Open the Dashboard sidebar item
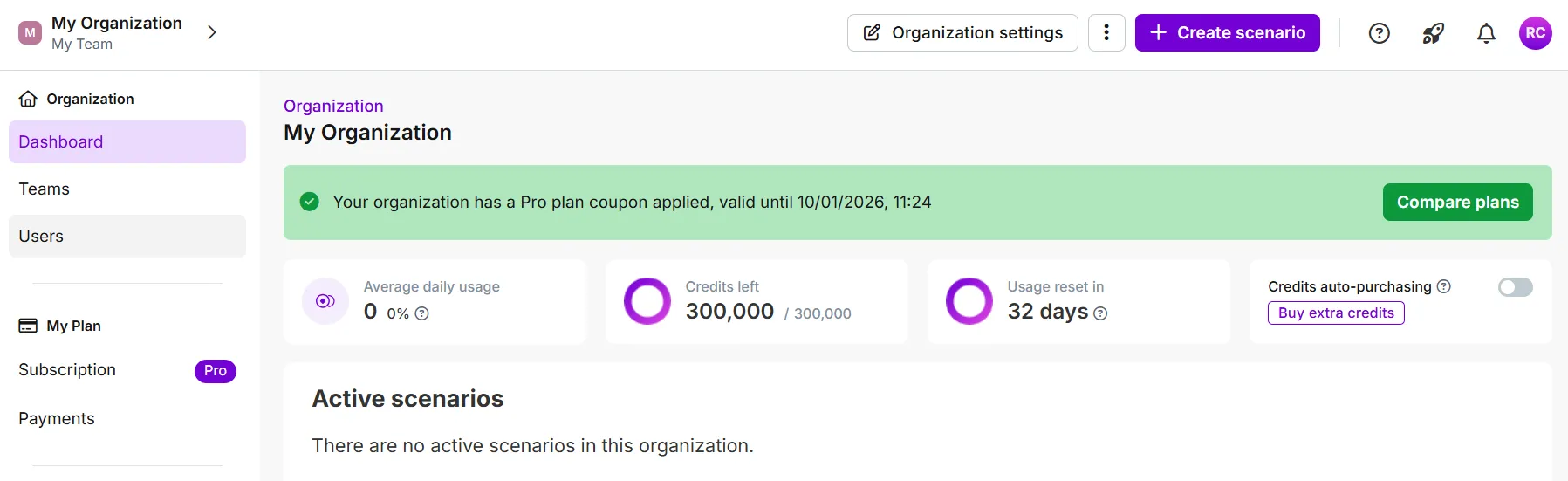The width and height of the screenshot is (1568, 481). coord(127,142)
